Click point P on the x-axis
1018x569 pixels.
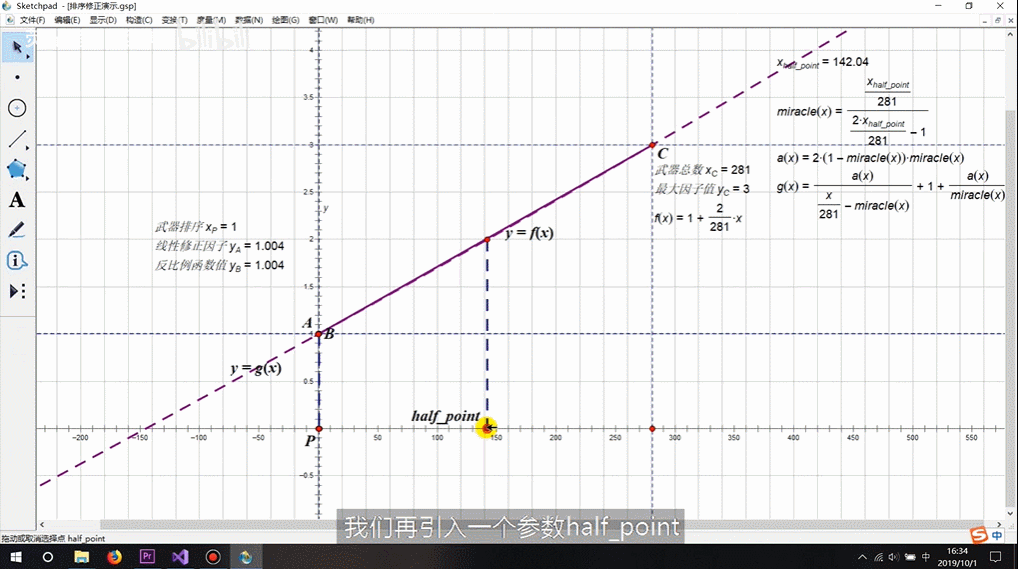coord(319,429)
